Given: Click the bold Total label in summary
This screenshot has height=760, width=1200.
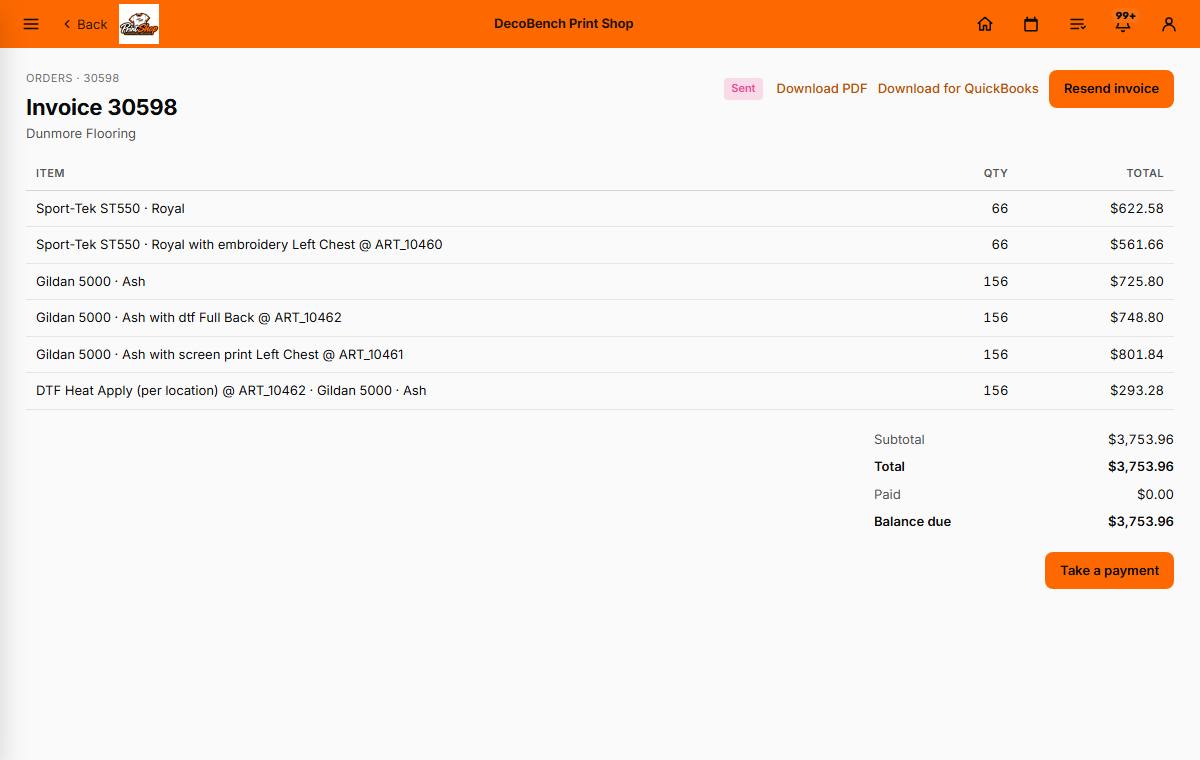Looking at the screenshot, I should point(889,467).
